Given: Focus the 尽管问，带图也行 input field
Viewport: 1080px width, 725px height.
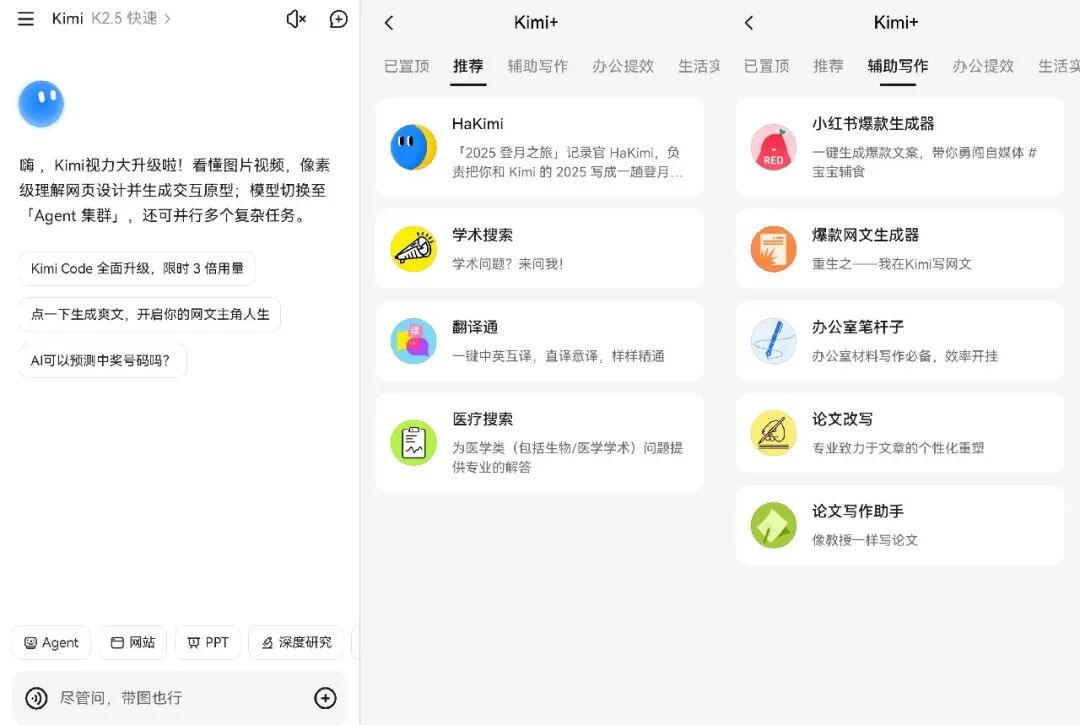Looking at the screenshot, I should point(180,698).
